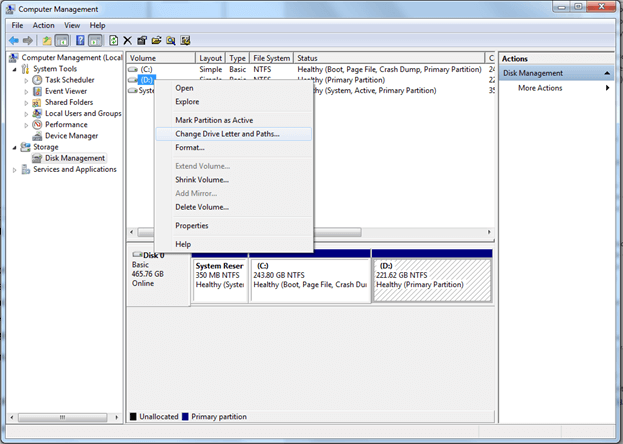Open the More Actions submenu arrow

coord(607,88)
